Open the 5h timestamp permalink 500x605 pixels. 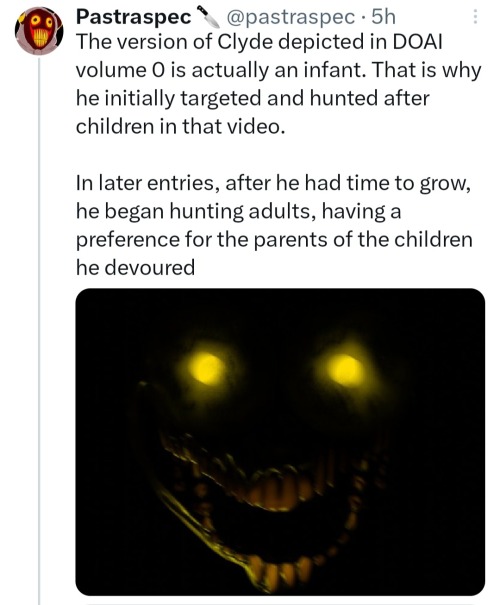coord(383,17)
